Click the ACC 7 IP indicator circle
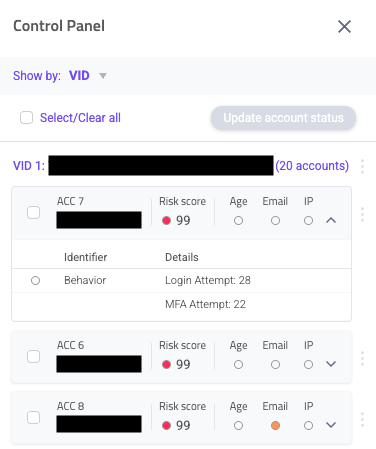Screen dimensions: 376x449 pyautogui.click(x=308, y=221)
